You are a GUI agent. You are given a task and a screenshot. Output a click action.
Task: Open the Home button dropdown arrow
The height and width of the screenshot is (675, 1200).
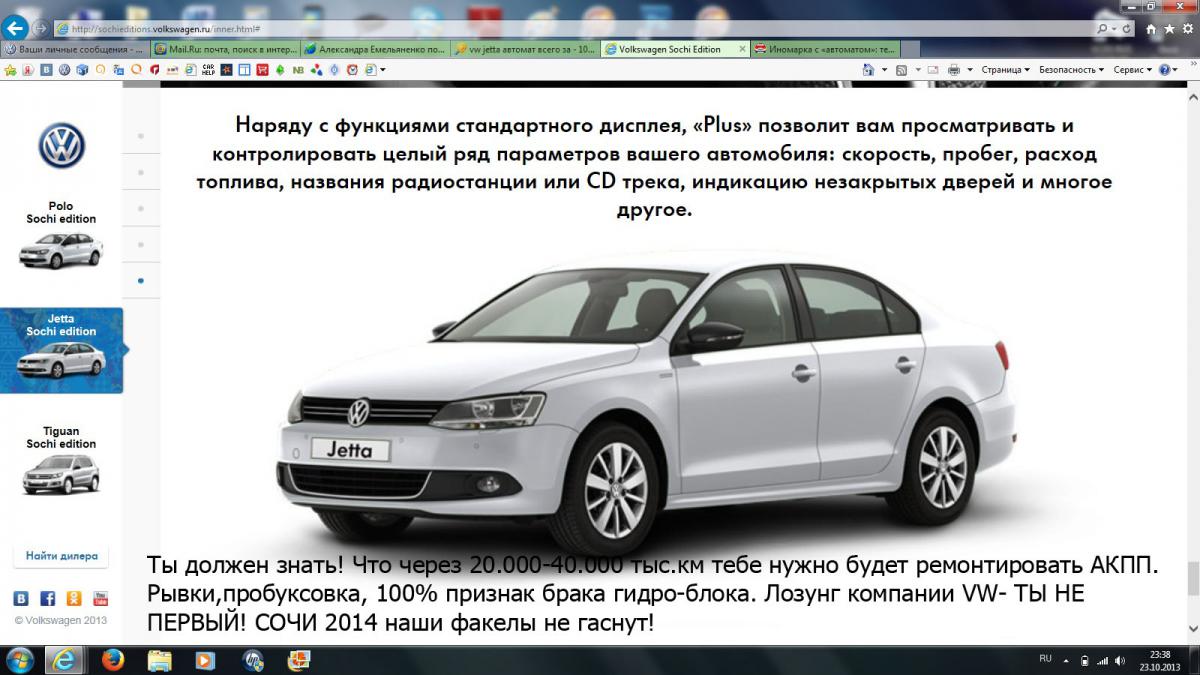[884, 70]
